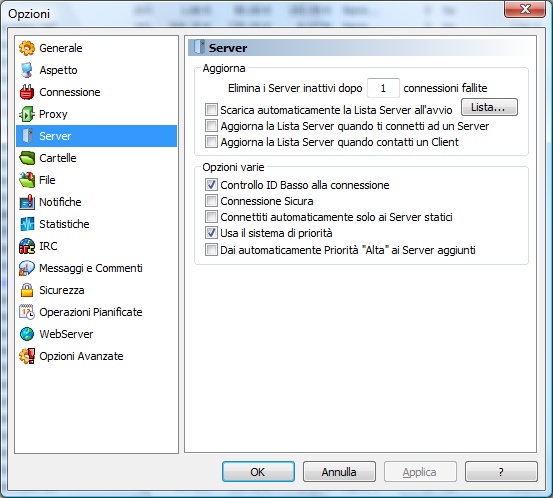Open the IRC globe icon

[27, 246]
